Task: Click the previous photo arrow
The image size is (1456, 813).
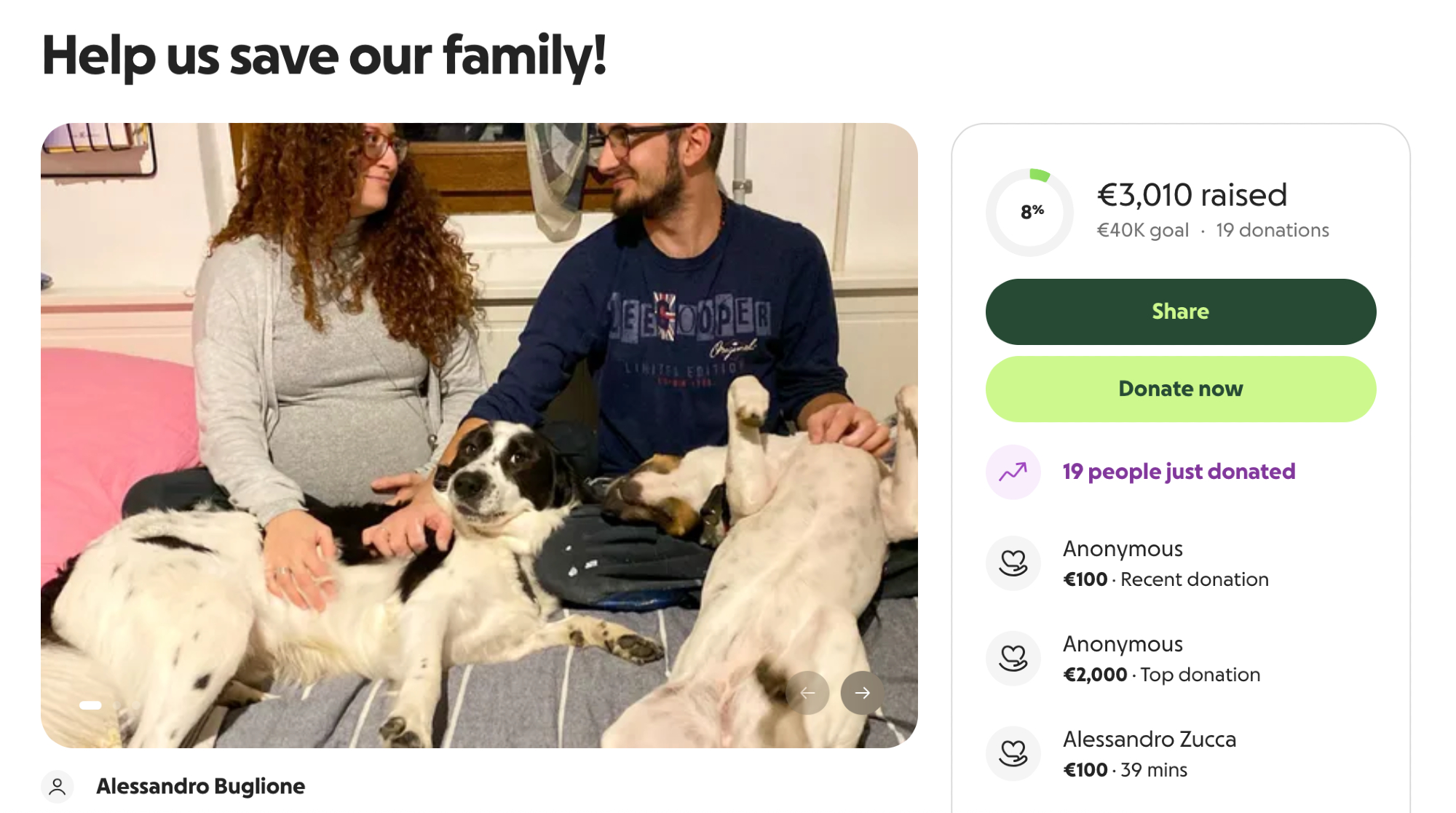Action: tap(807, 692)
